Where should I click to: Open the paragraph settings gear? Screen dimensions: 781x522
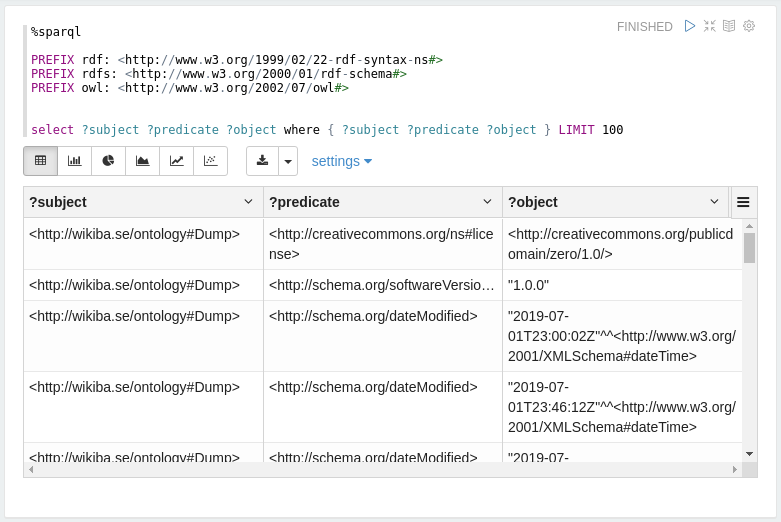[749, 26]
